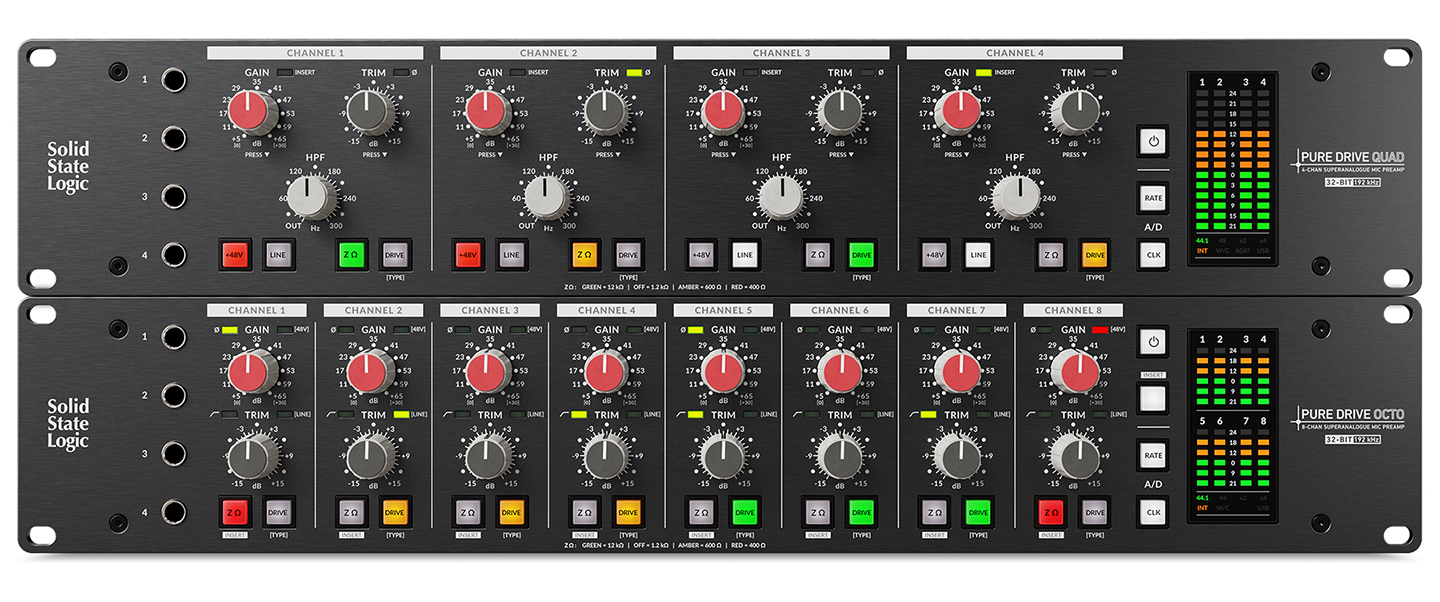Toggle the Quad Channel 1 LINE button
The height and width of the screenshot is (602, 1440).
278,255
